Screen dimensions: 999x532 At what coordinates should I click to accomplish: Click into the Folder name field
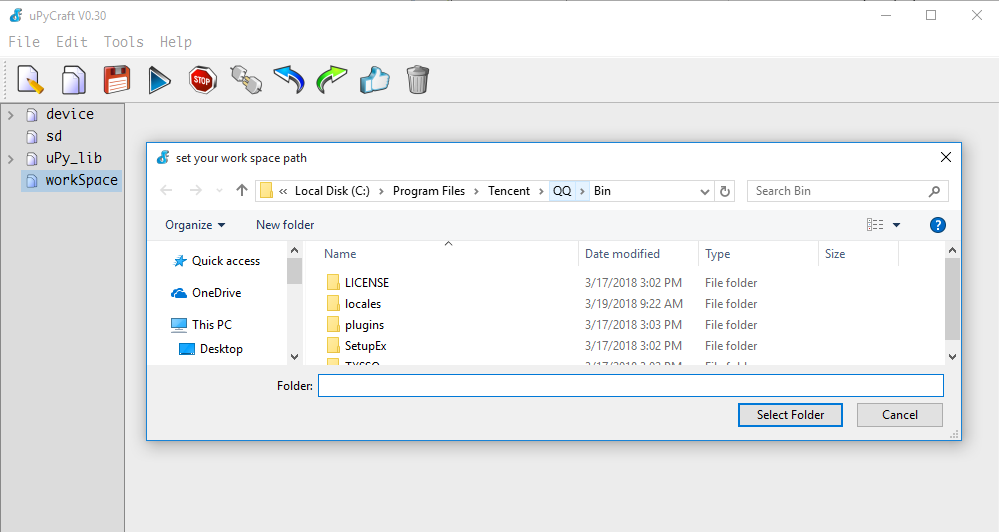[631, 385]
